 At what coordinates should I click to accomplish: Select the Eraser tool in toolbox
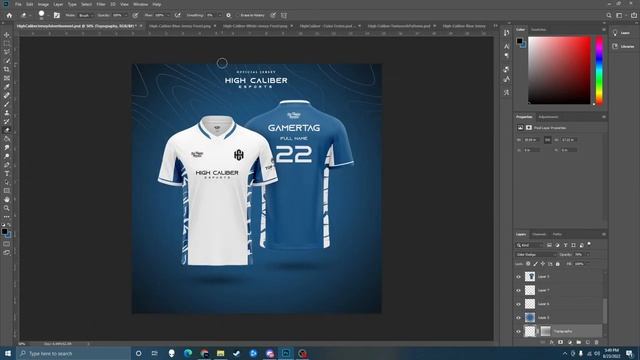(x=7, y=130)
